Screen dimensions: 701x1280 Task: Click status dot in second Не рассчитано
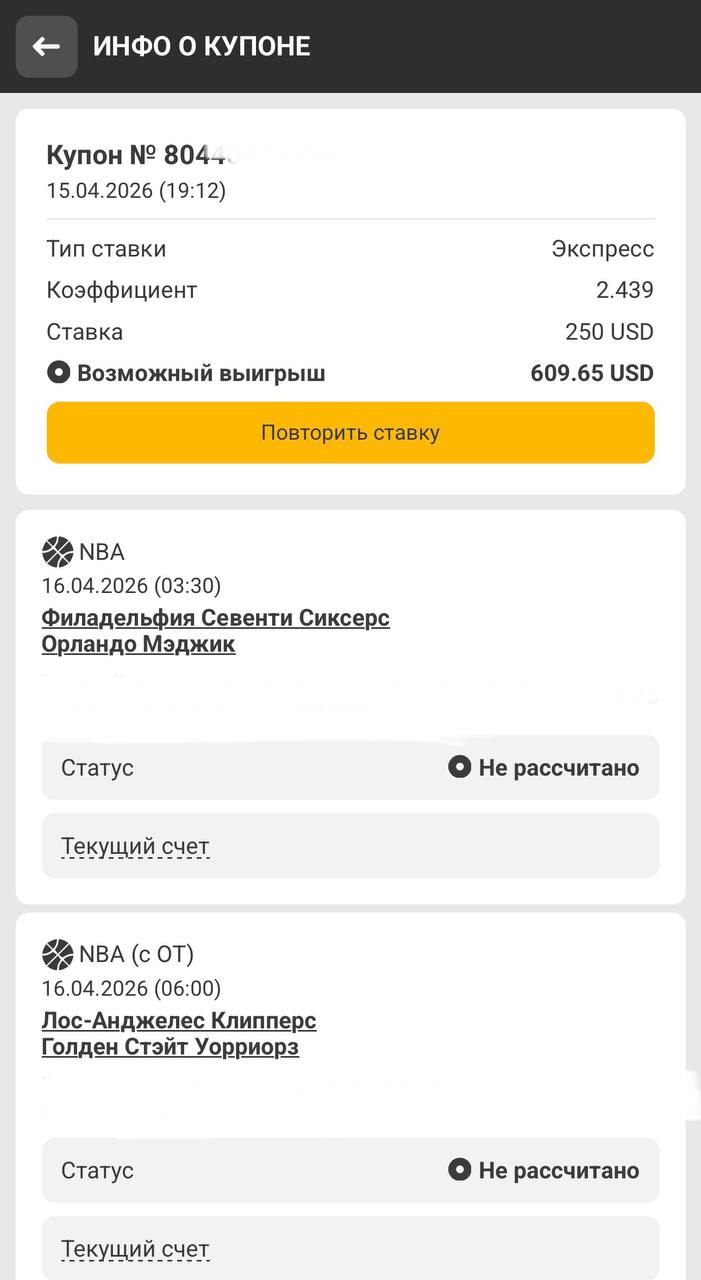point(459,1170)
